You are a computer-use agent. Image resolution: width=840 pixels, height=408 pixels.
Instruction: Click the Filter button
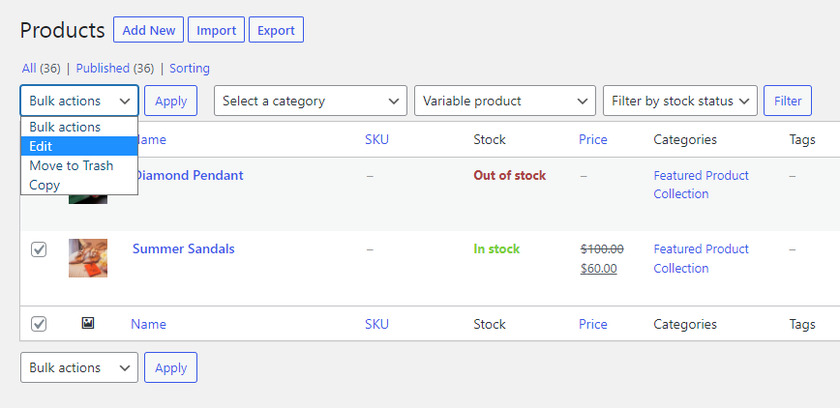pyautogui.click(x=788, y=101)
